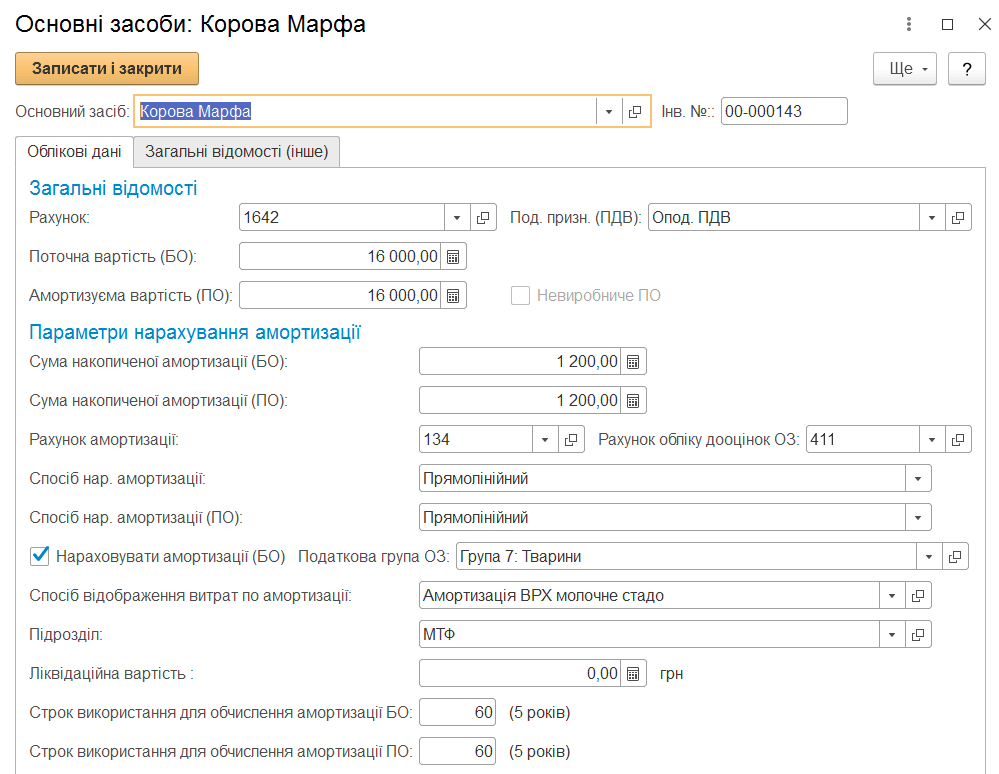
Task: Click the Загальні відомості section heading
Action: tap(113, 188)
